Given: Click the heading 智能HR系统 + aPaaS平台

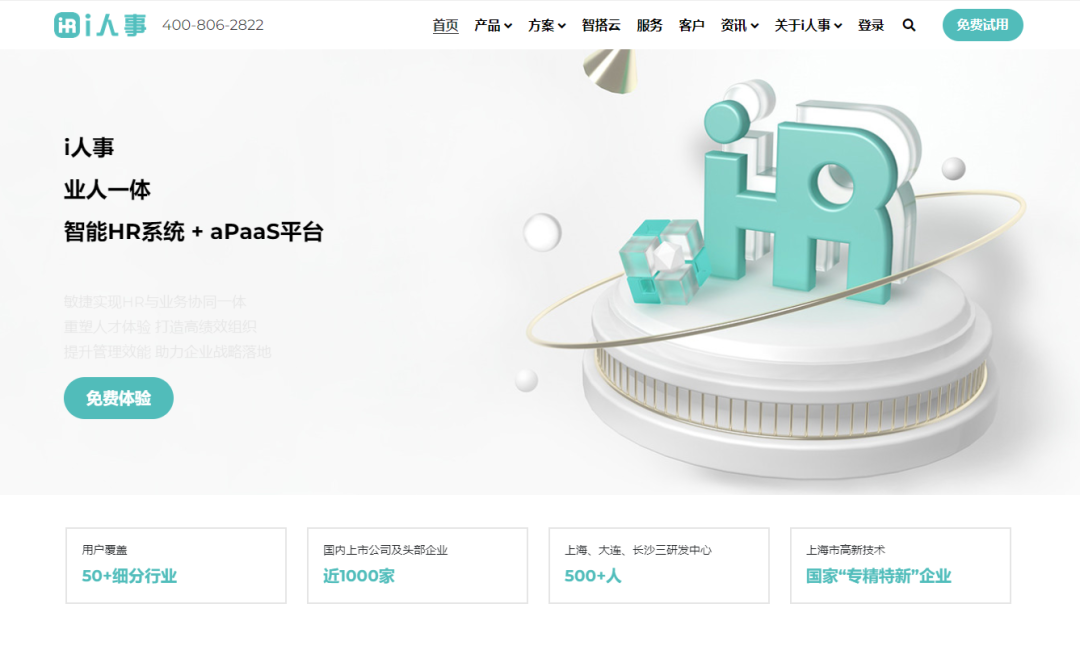Looking at the screenshot, I should pos(194,231).
